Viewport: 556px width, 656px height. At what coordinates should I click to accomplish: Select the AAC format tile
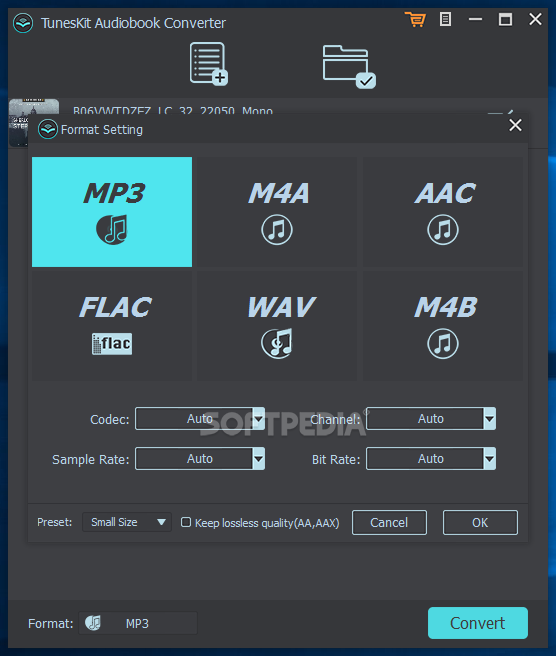click(x=443, y=212)
